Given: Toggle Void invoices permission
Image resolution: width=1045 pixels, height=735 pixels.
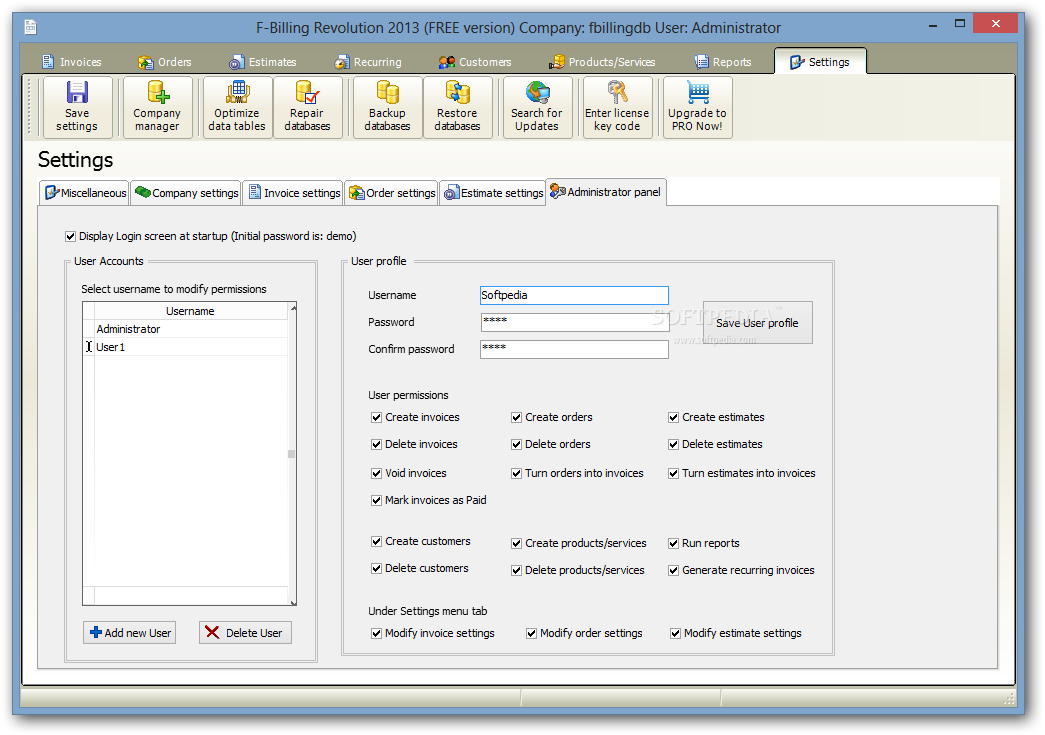Looking at the screenshot, I should [x=377, y=473].
